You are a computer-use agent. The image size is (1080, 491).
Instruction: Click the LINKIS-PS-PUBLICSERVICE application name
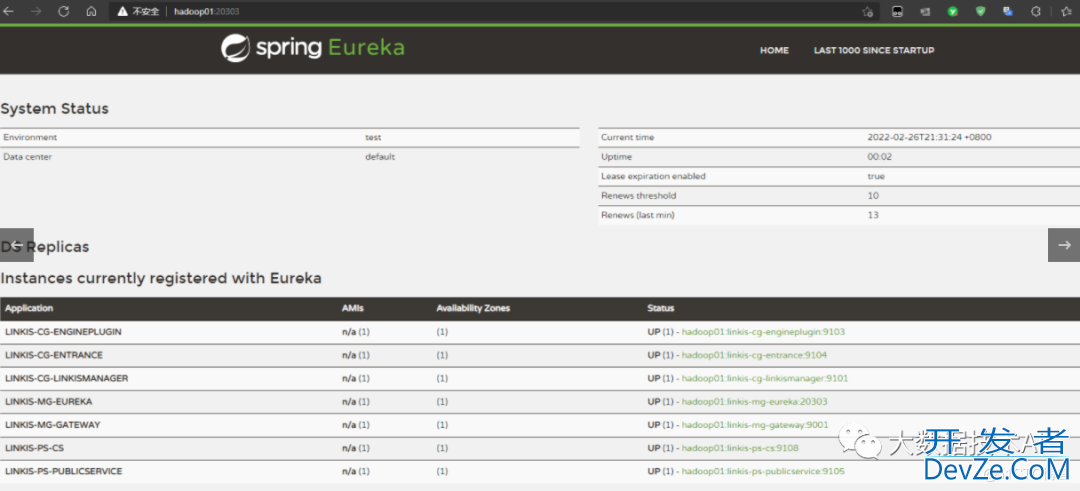[63, 472]
